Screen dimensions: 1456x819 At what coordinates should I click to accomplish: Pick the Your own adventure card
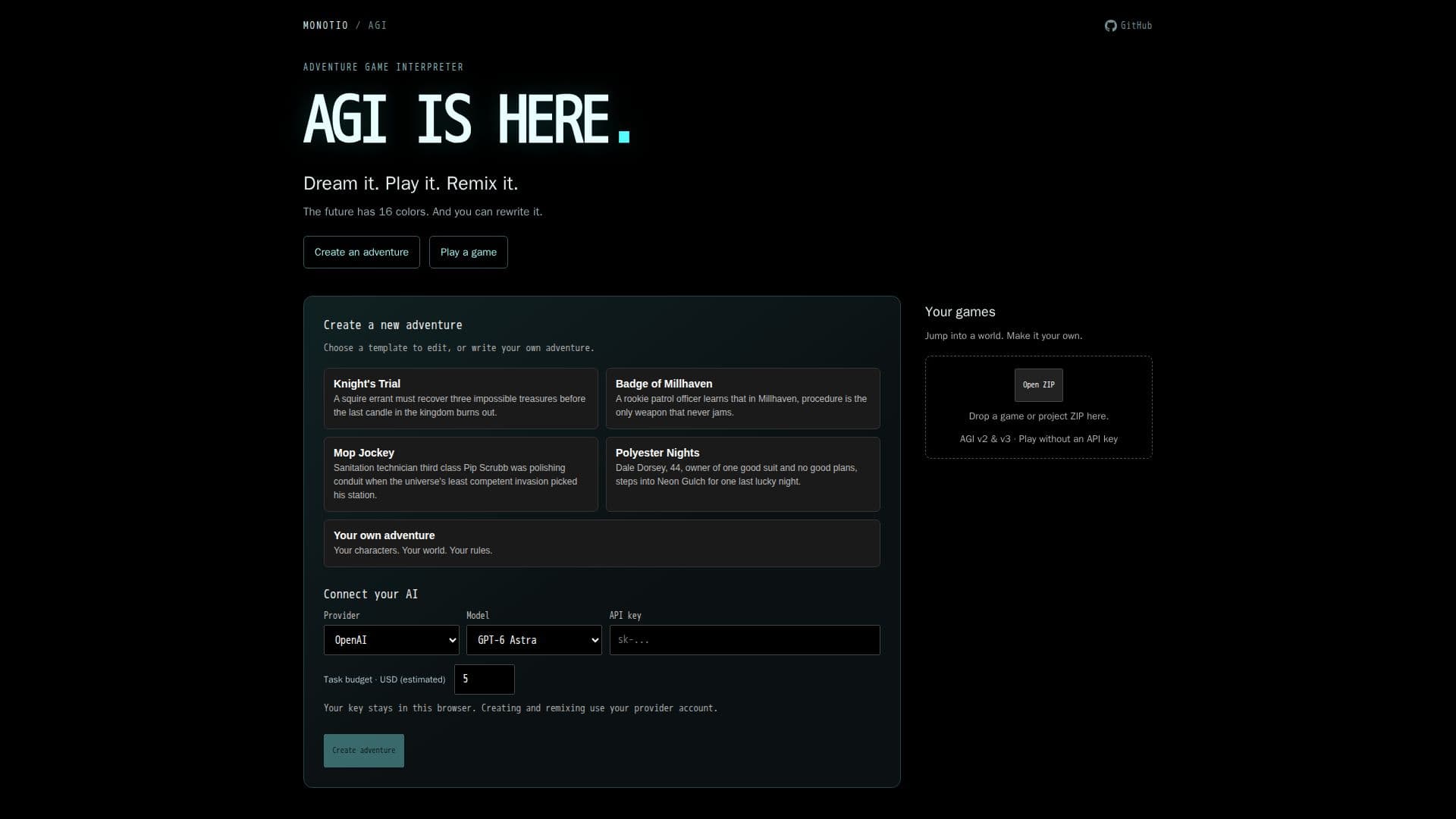point(601,543)
